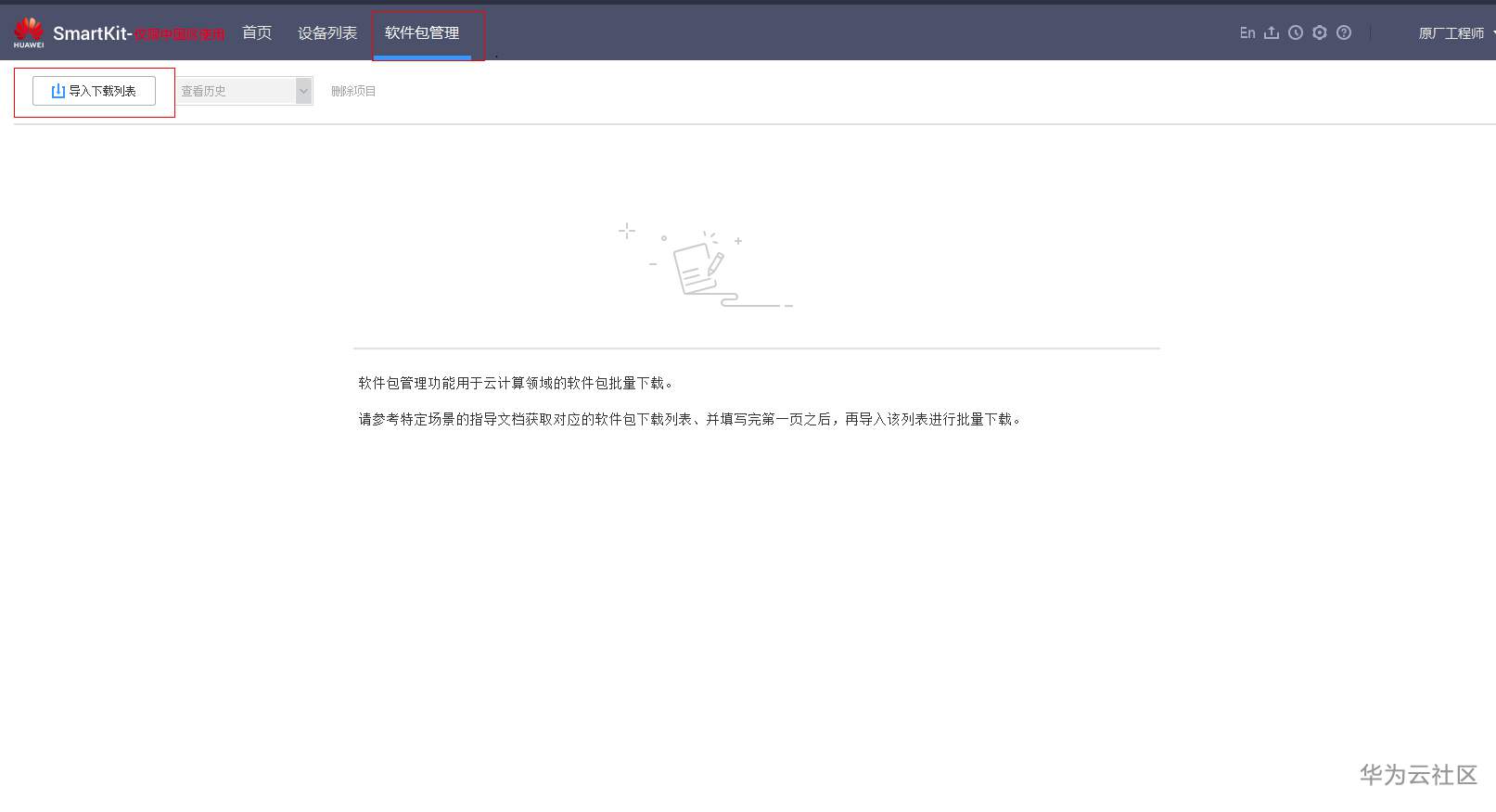The width and height of the screenshot is (1496, 812).
Task: Click the paragraph starting with '请参考特定场景的指导文档'
Action: [x=691, y=419]
